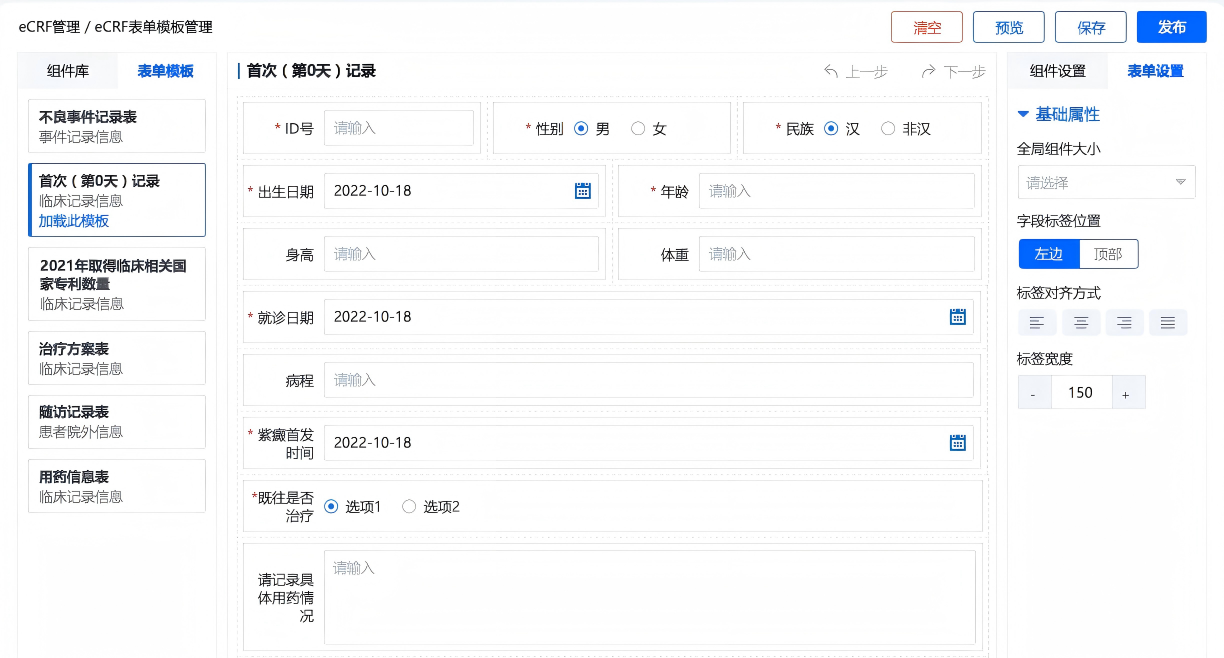Select 选项2 for 既往是否治疗
The image size is (1224, 658).
[x=409, y=507]
